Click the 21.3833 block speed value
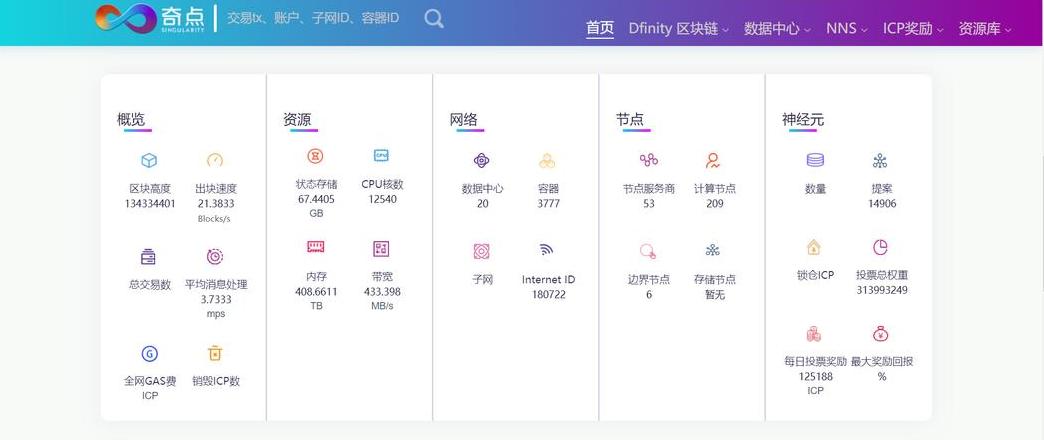1044x440 pixels. pos(216,204)
